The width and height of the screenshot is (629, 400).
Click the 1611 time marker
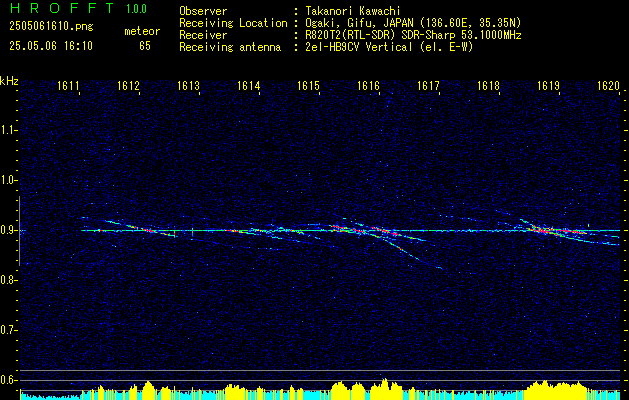pyautogui.click(x=68, y=86)
